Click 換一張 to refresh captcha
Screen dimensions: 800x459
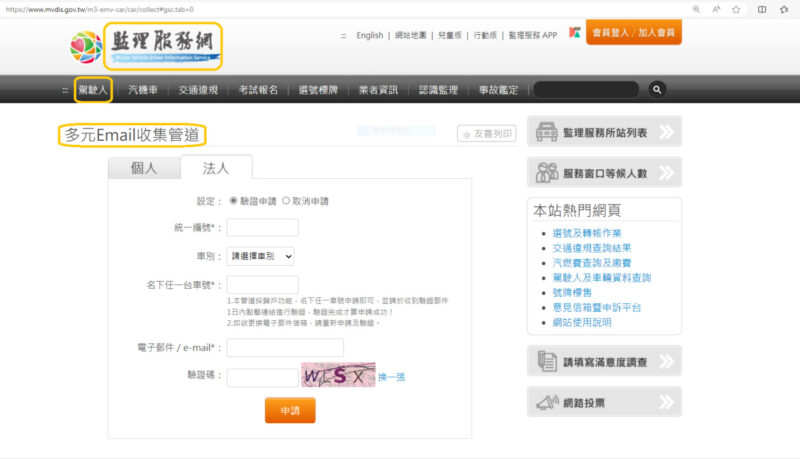[x=391, y=376]
